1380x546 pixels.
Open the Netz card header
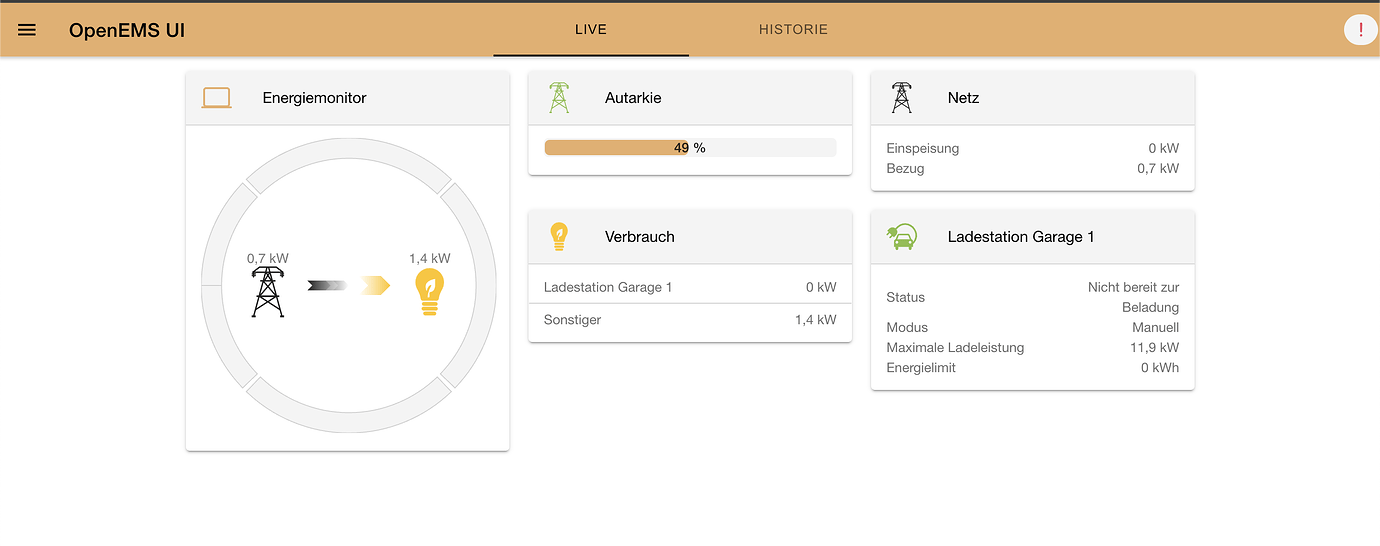(1032, 98)
